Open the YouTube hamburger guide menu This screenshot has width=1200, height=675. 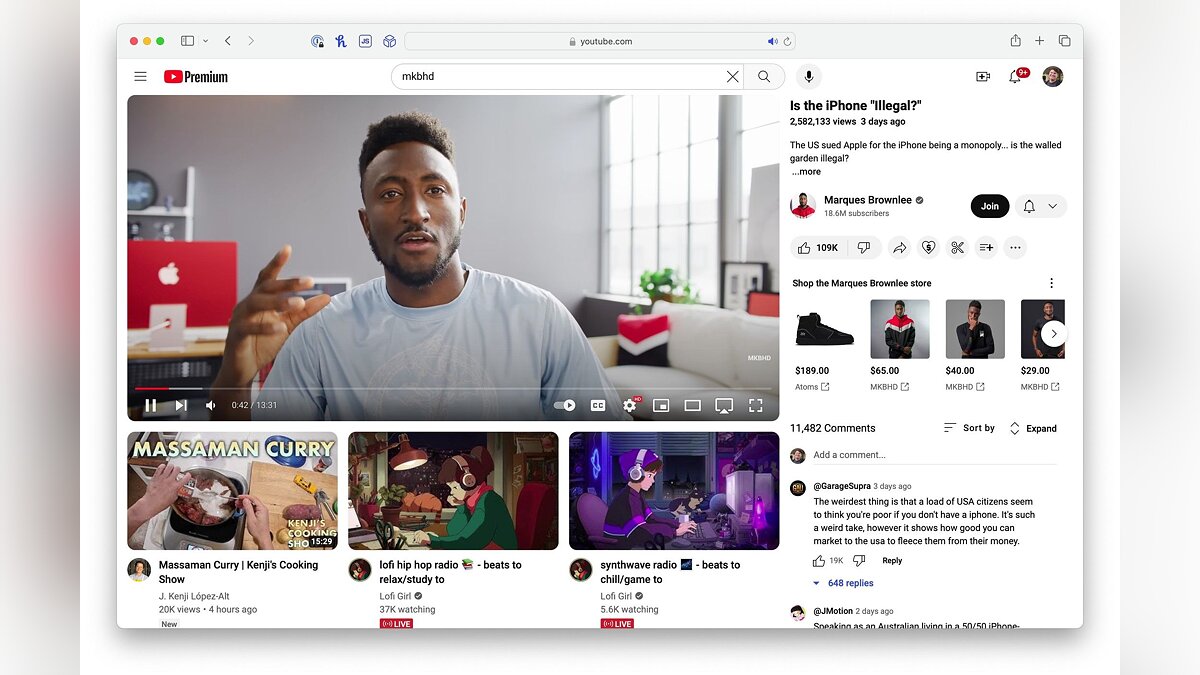tap(140, 76)
